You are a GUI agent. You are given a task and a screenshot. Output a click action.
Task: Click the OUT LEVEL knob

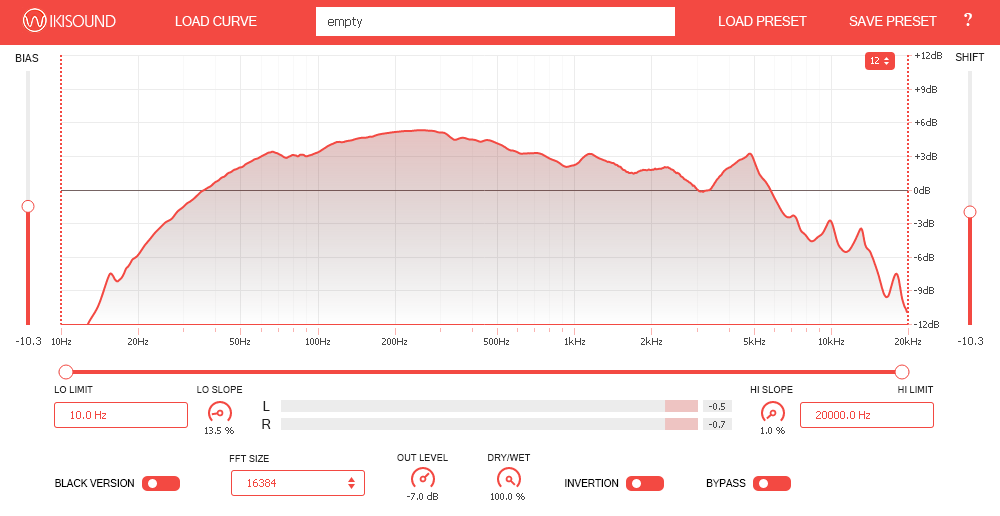tap(422, 478)
